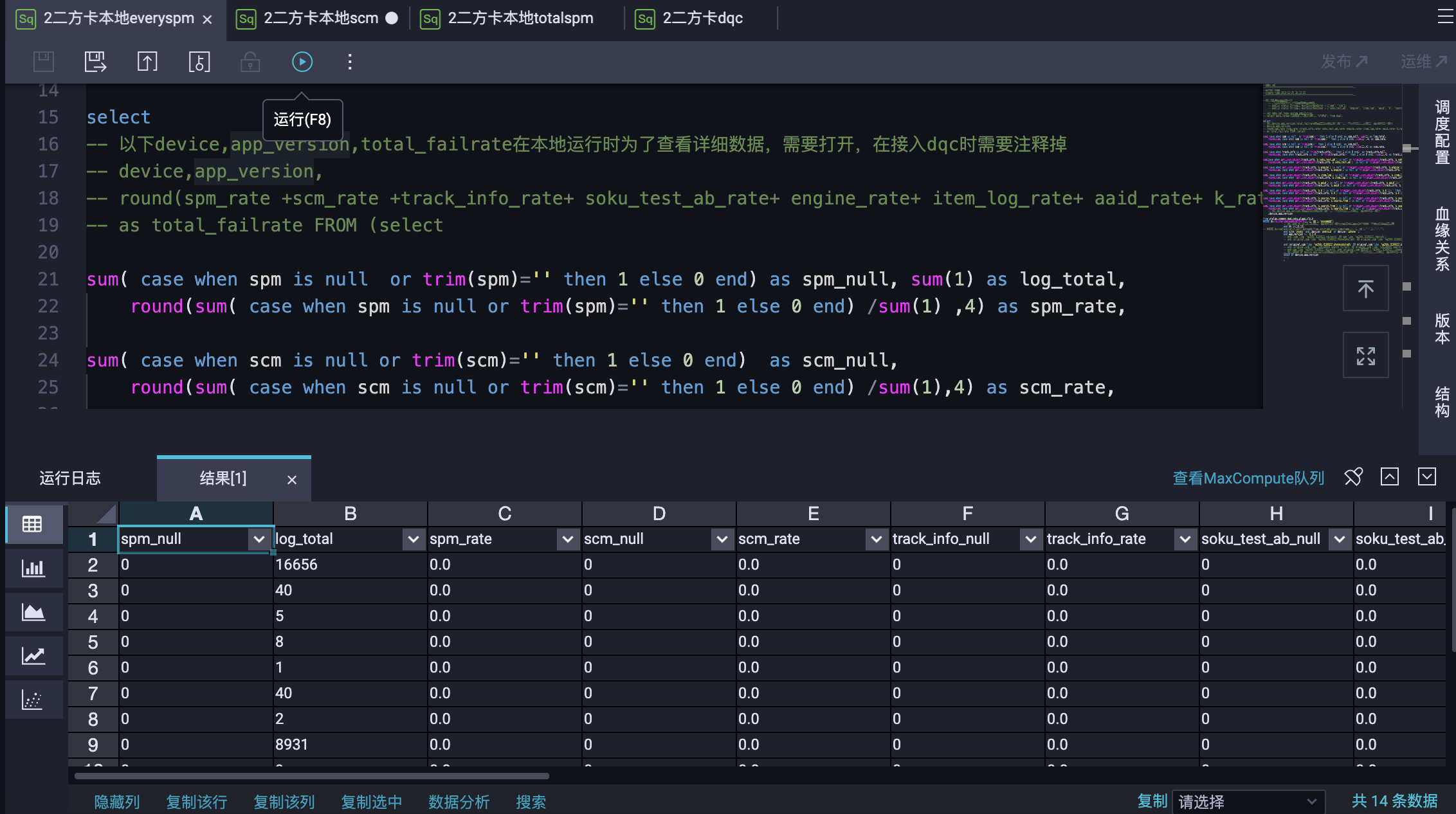The width and height of the screenshot is (1456, 814).
Task: Open the more options three-dot menu
Action: [x=350, y=62]
